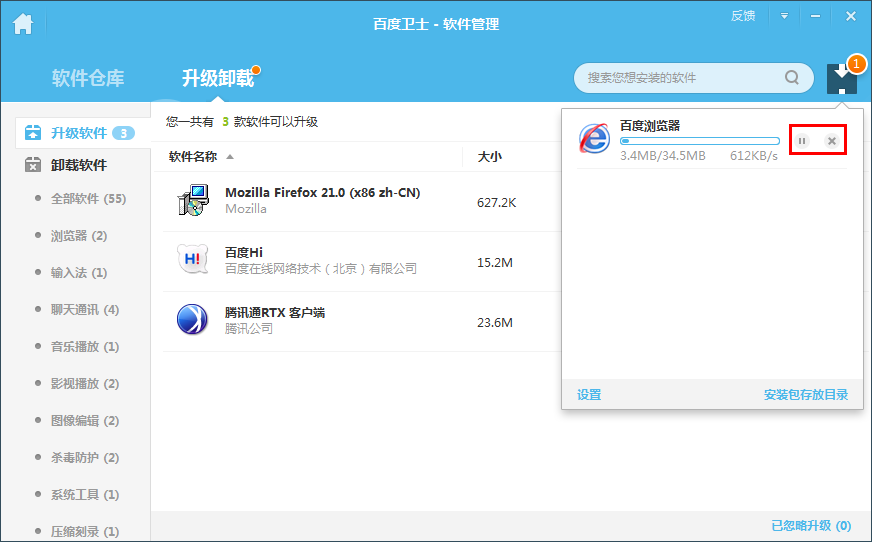Pause the 百度浏览器 download

802,141
